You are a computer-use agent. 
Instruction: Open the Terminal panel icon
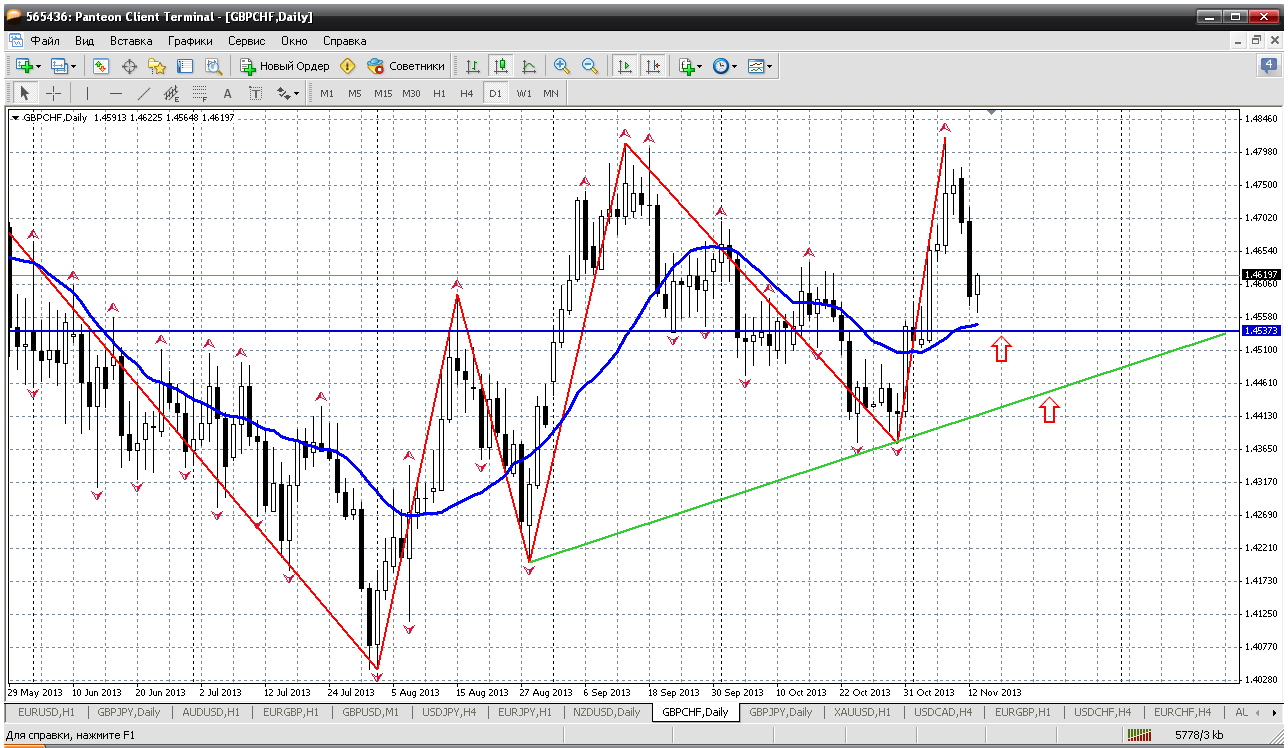click(x=185, y=66)
